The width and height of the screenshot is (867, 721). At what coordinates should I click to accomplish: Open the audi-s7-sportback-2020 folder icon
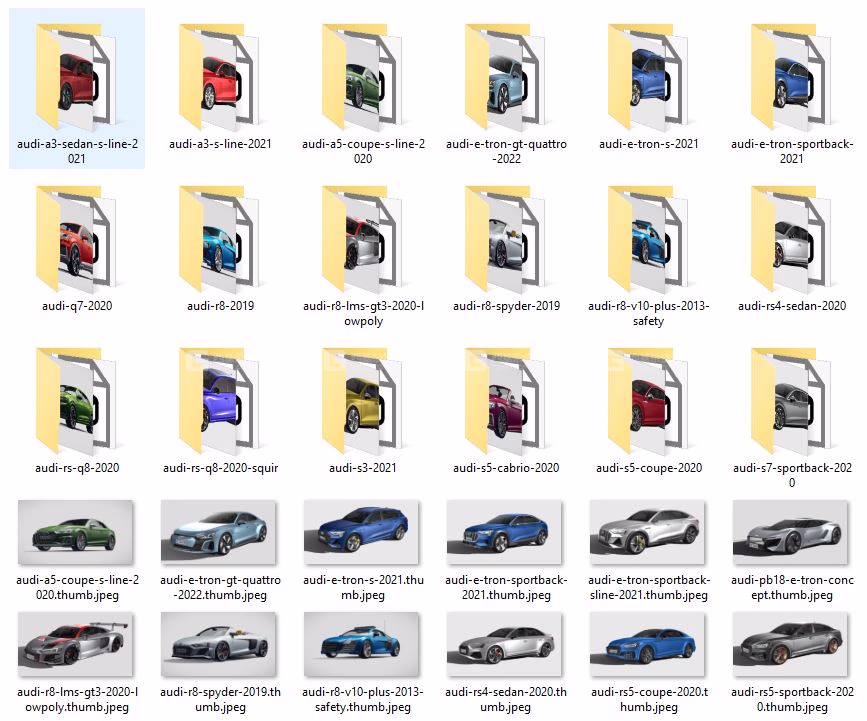coord(792,401)
